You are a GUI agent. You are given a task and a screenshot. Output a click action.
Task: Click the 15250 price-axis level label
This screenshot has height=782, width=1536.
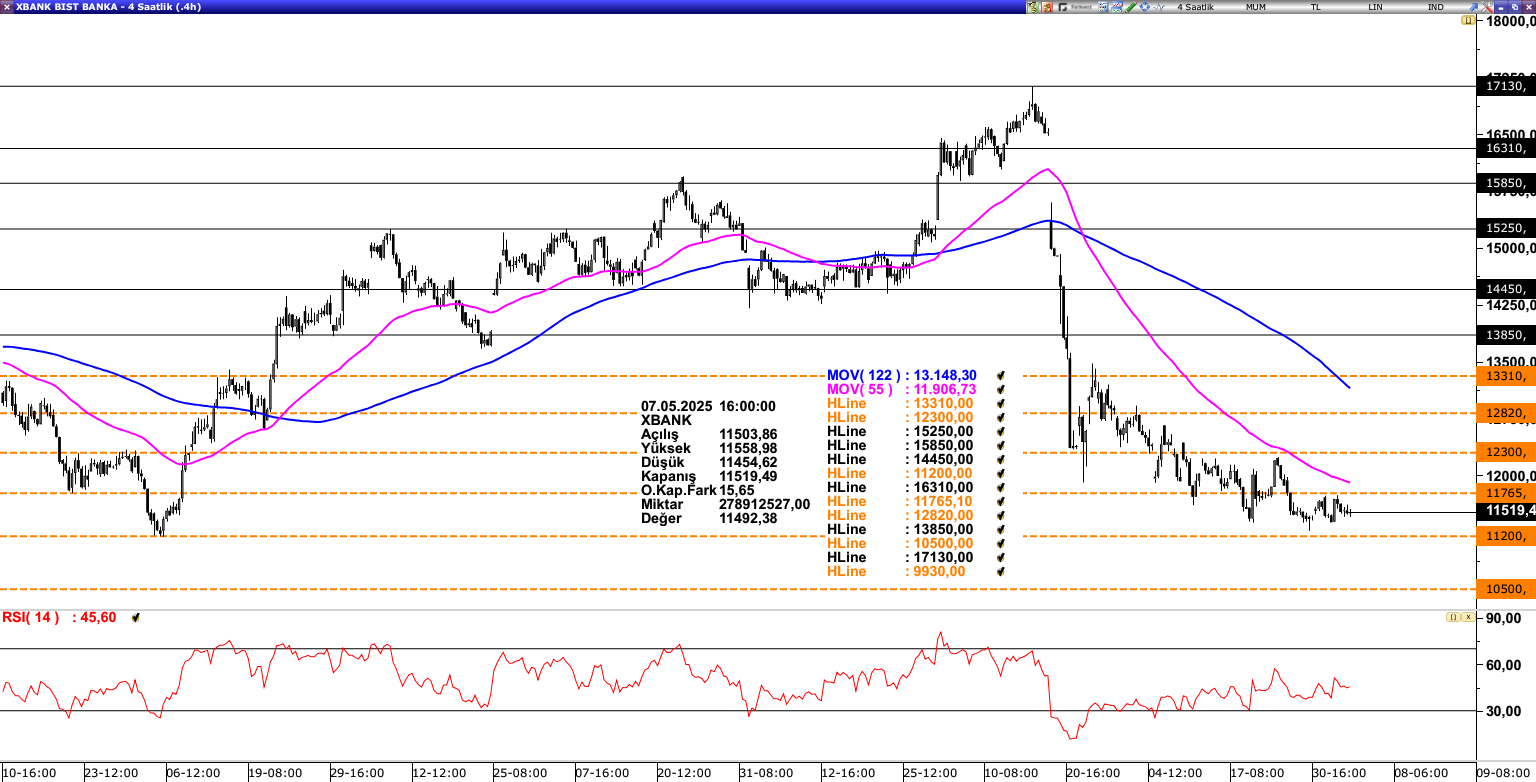click(1505, 228)
